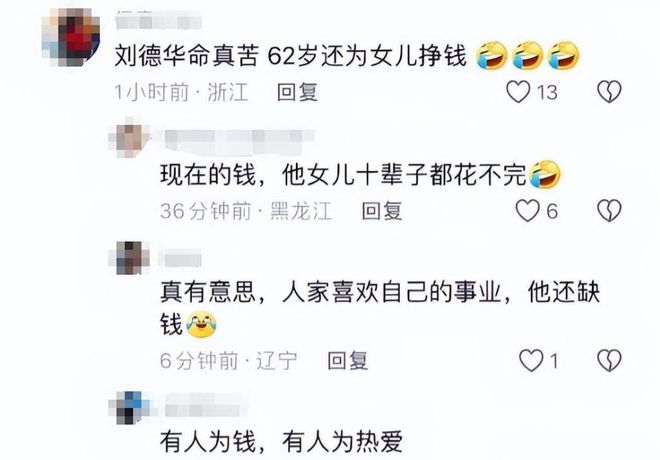The height and width of the screenshot is (460, 660).
Task: Dislike the Zhejiang comment with broken heart
Action: (609, 91)
